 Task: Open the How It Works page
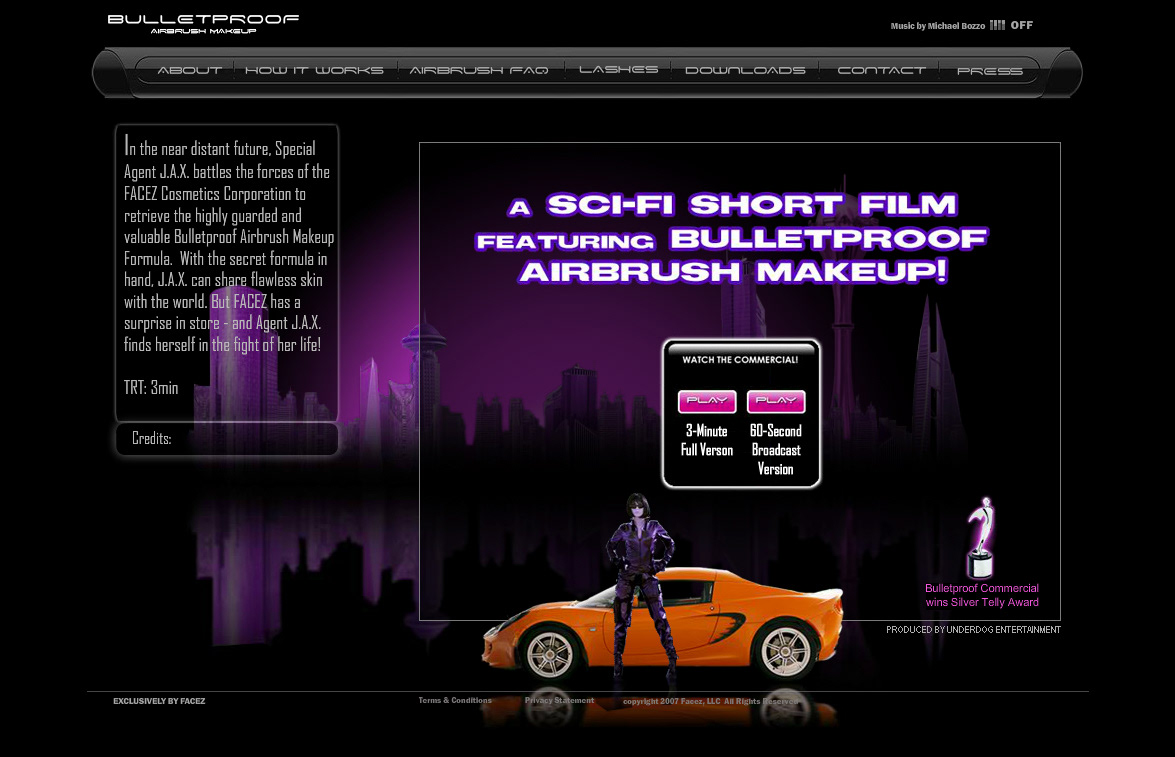(314, 70)
